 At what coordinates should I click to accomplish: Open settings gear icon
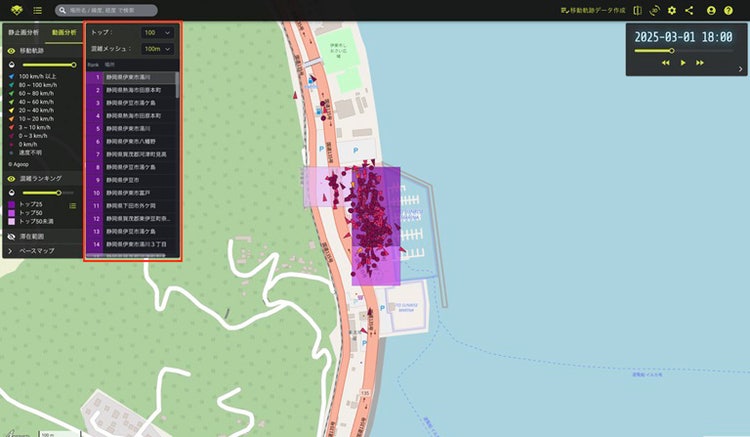[672, 10]
